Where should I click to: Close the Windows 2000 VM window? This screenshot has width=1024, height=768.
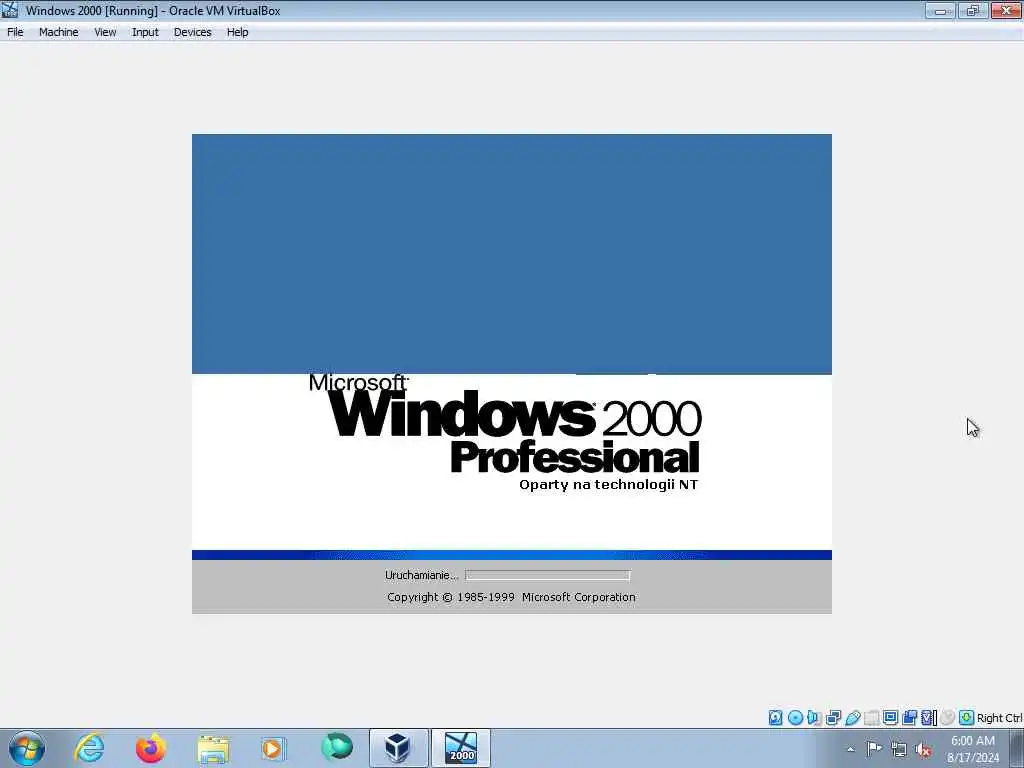1006,10
